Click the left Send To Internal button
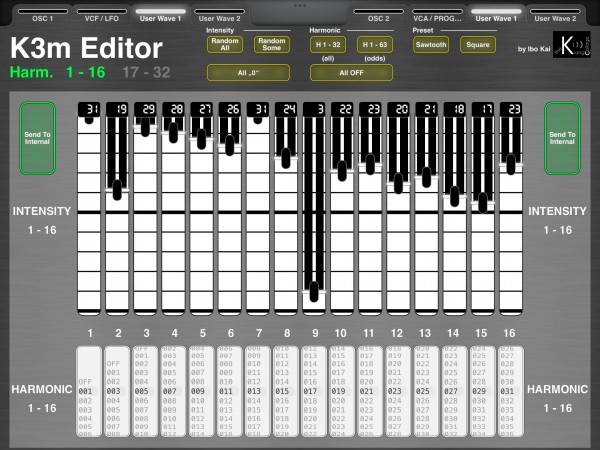The image size is (600, 450). (x=38, y=138)
